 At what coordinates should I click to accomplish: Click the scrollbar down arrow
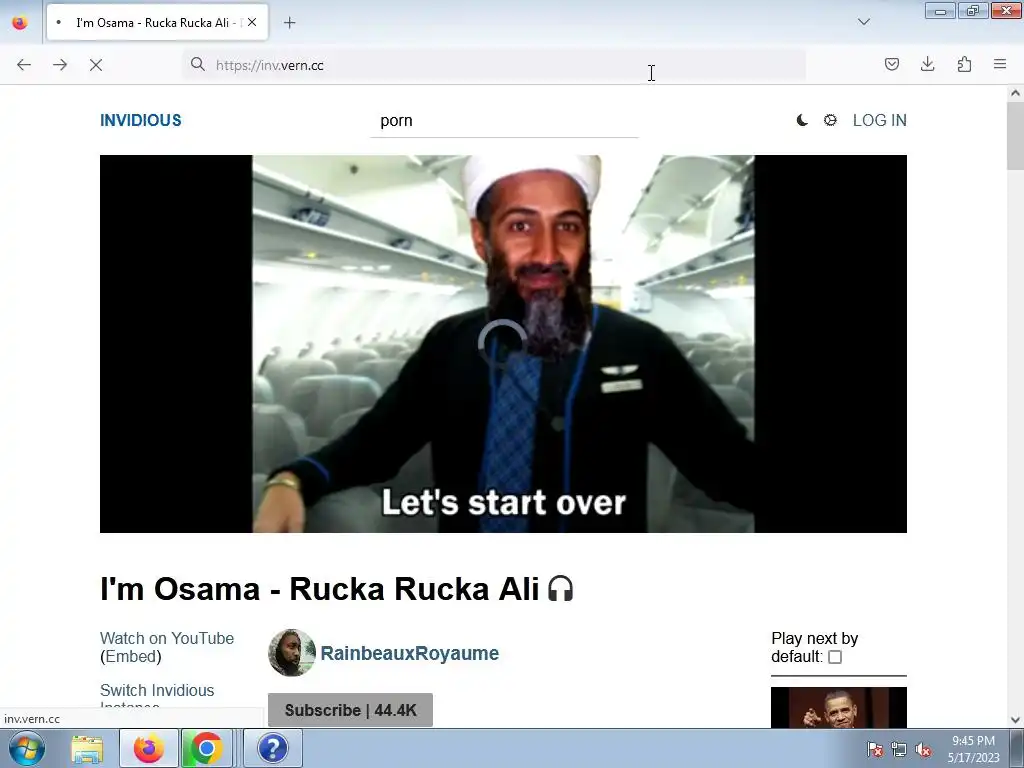point(1015,720)
